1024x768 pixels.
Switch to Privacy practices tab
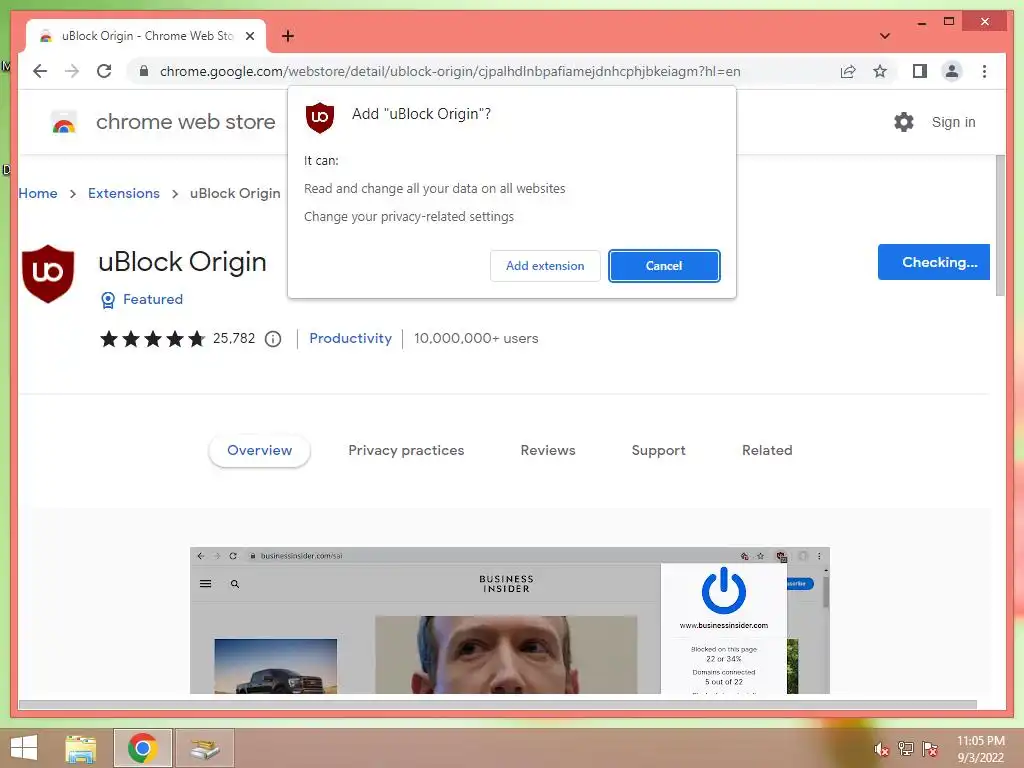[406, 451]
